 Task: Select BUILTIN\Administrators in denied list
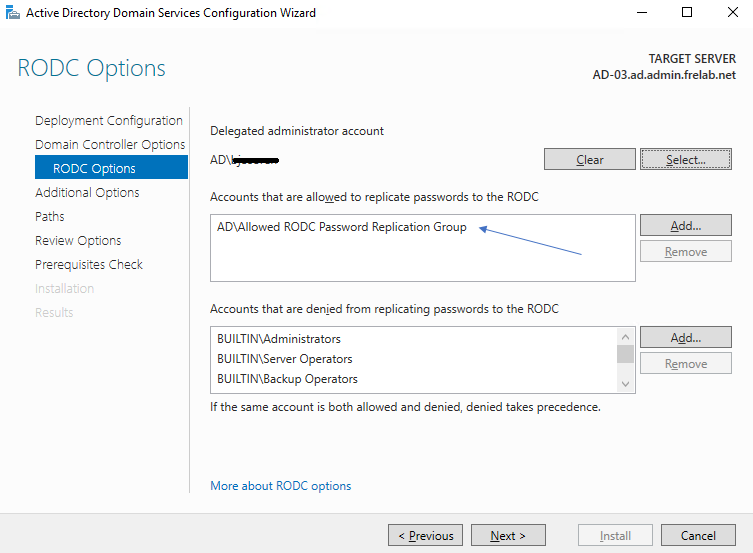[279, 339]
